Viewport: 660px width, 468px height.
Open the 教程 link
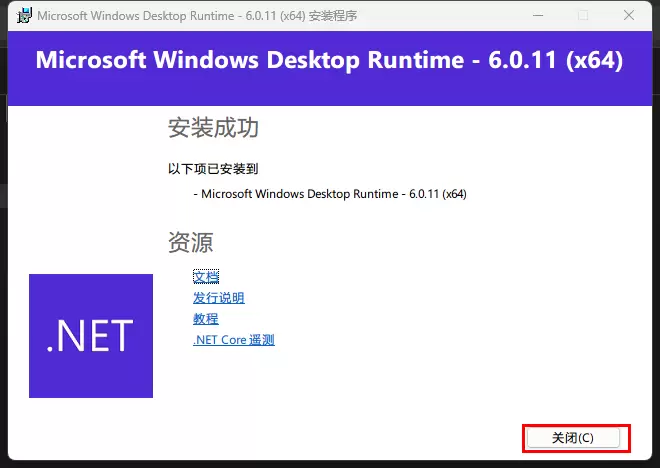click(205, 319)
